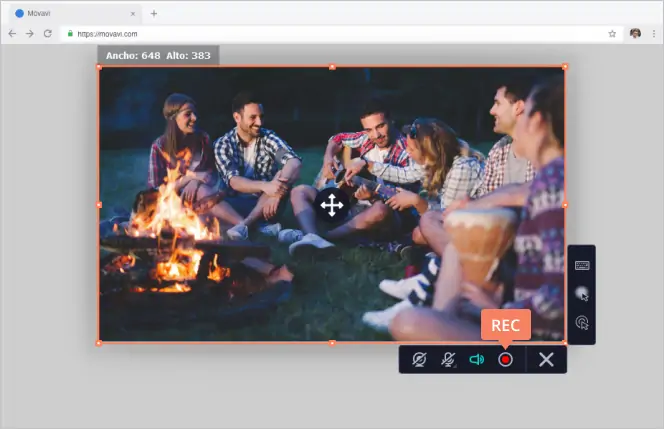Click the bottom-left capture frame handle
Image resolution: width=664 pixels, height=429 pixels.
(99, 343)
